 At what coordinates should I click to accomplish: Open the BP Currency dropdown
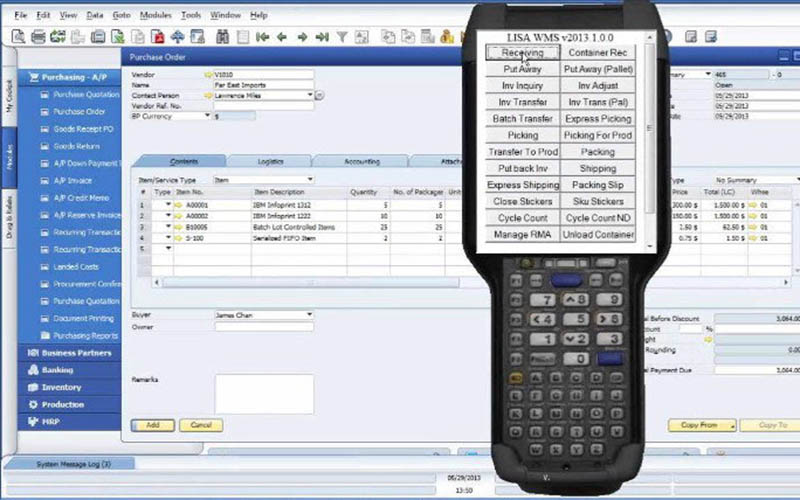coord(207,116)
